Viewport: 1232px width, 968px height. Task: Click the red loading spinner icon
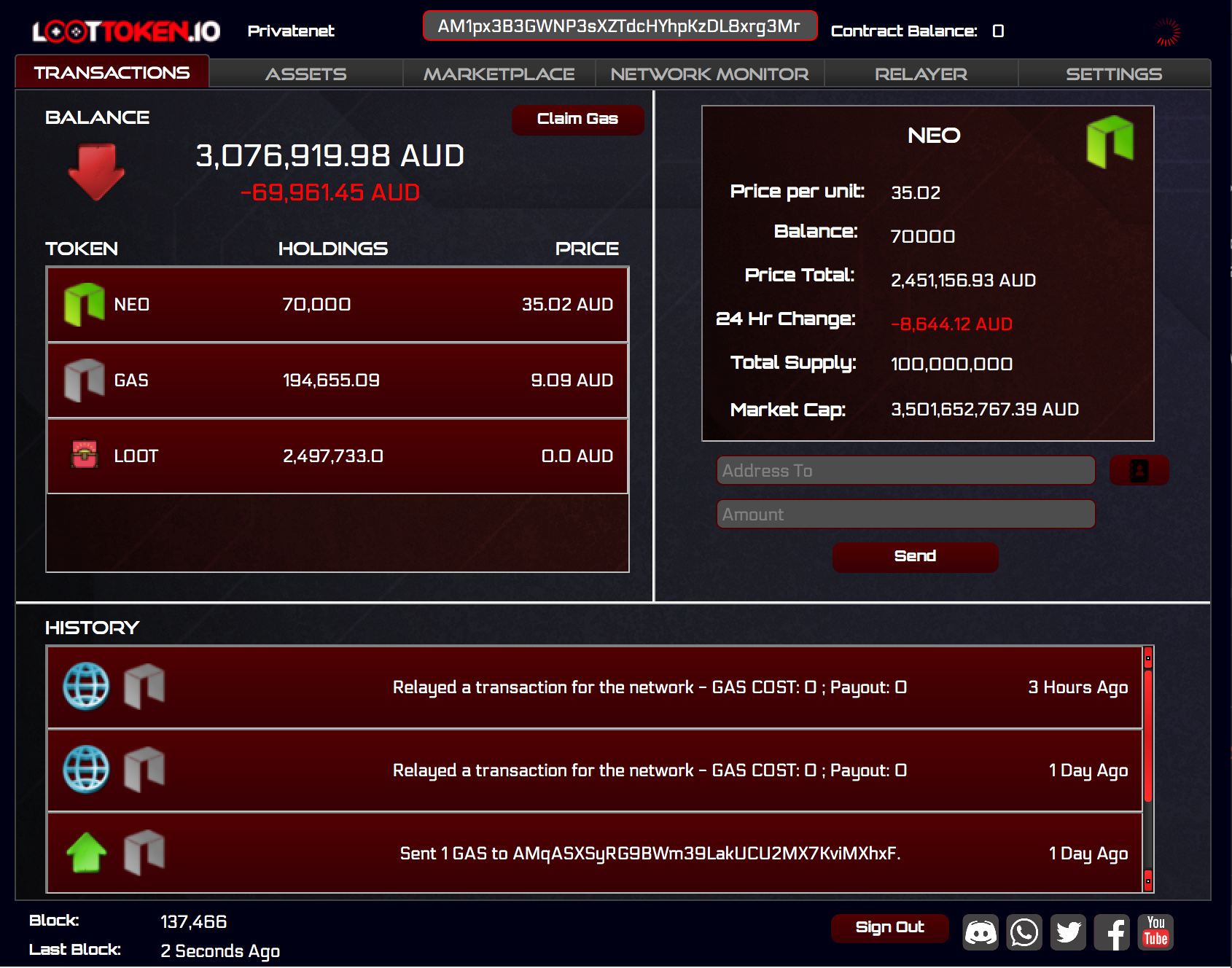point(1168,32)
